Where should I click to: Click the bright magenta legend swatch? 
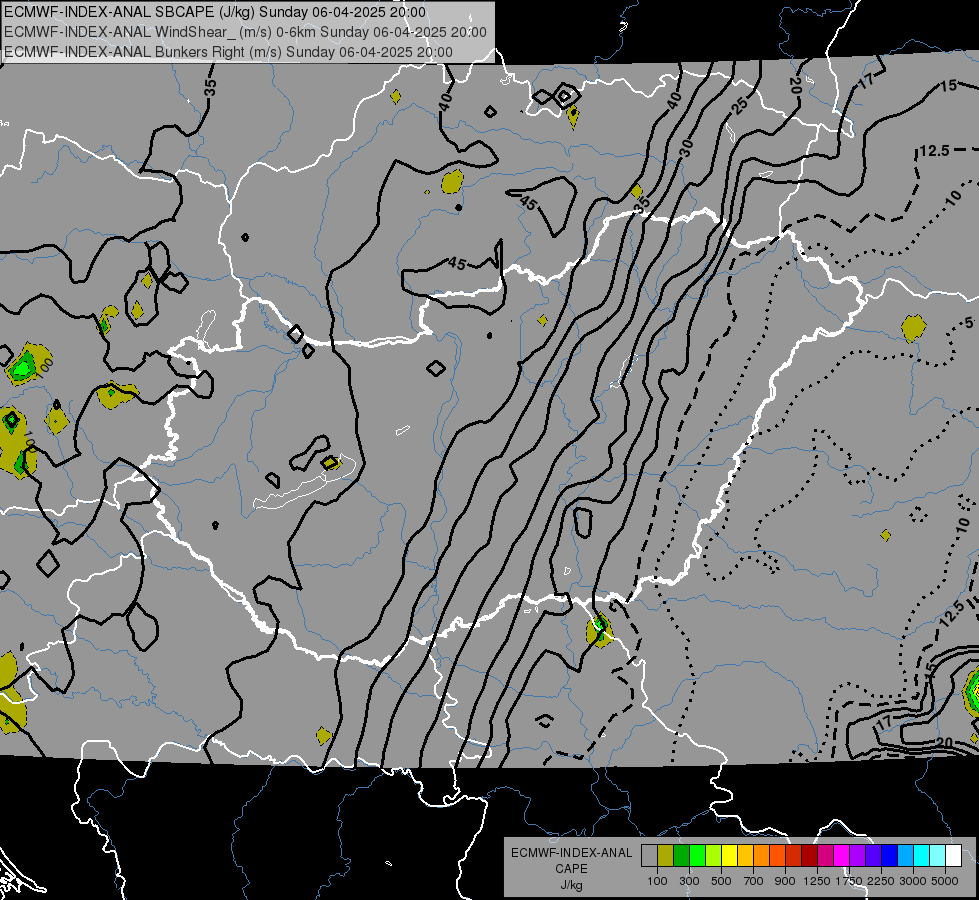coord(842,856)
